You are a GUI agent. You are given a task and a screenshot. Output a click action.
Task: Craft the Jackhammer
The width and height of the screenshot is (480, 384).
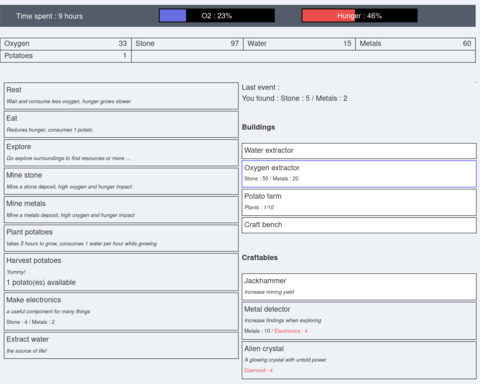tap(359, 287)
